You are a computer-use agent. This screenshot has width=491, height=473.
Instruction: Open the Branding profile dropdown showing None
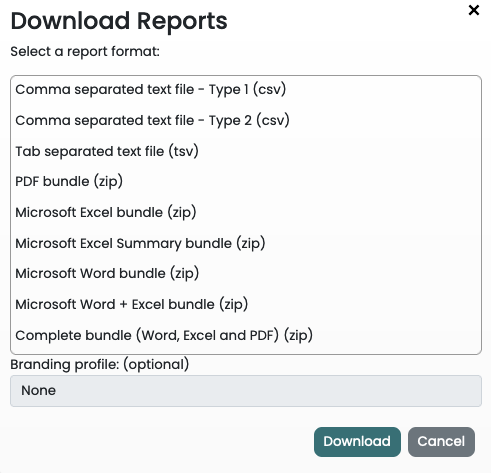point(246,391)
